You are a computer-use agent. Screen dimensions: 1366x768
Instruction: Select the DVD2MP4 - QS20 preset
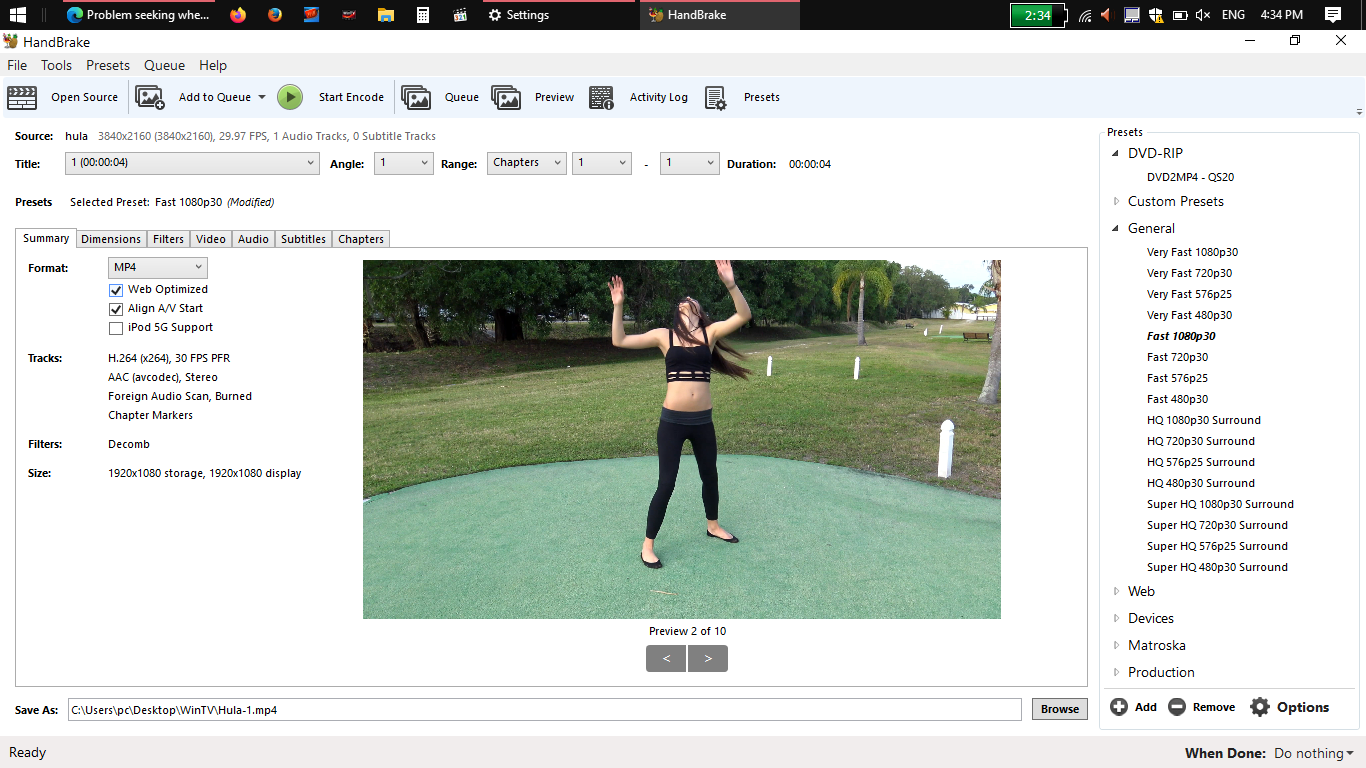point(1190,177)
